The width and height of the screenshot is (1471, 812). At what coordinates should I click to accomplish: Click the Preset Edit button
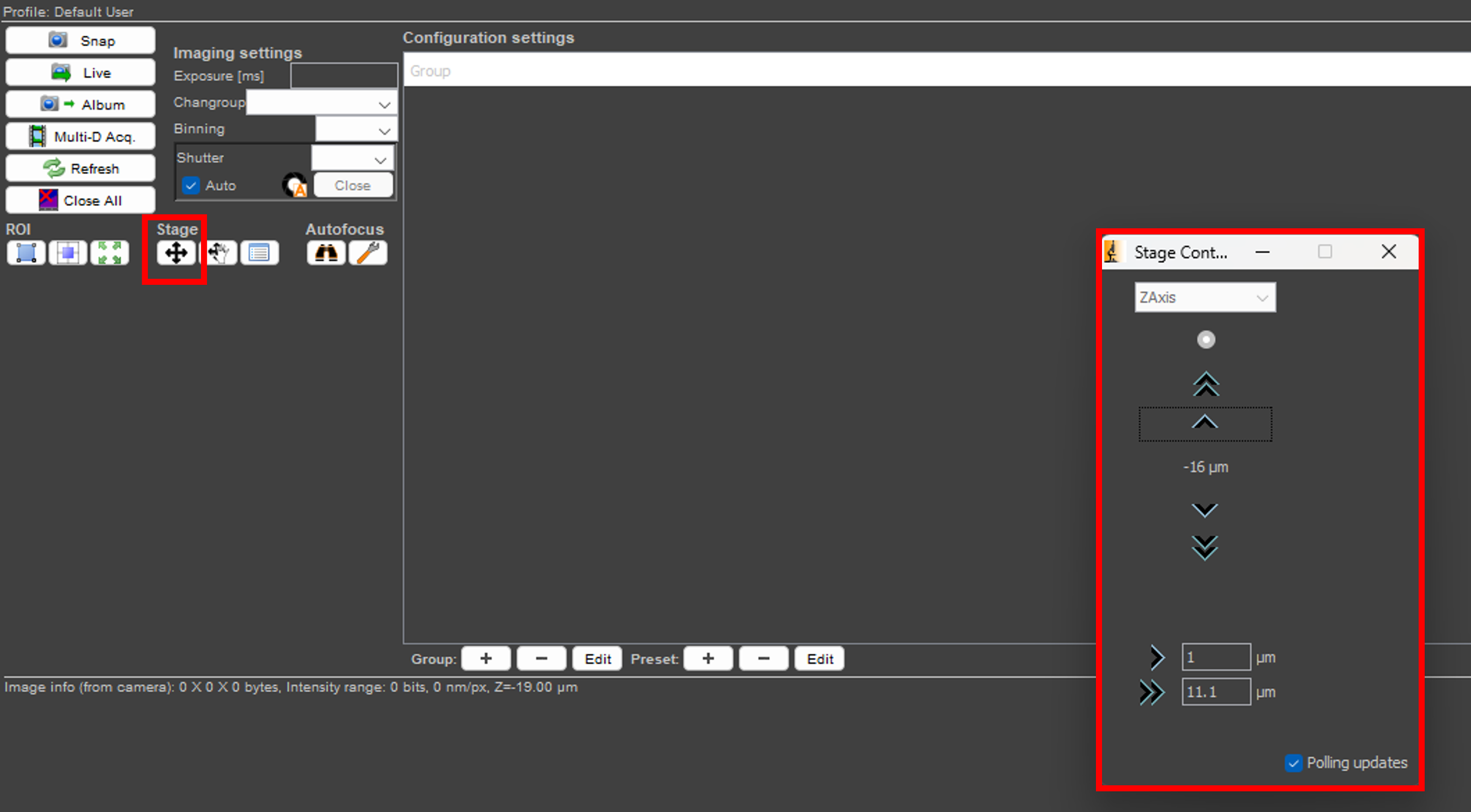point(819,659)
